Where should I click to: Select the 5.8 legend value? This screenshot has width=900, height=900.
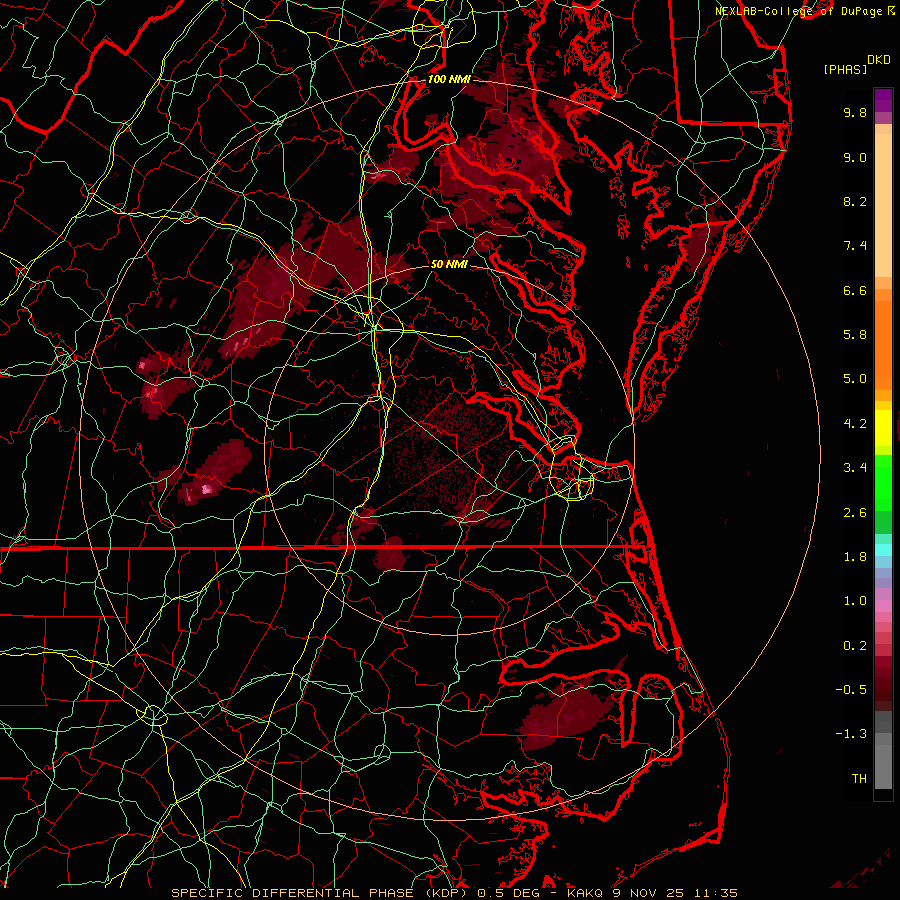(855, 335)
